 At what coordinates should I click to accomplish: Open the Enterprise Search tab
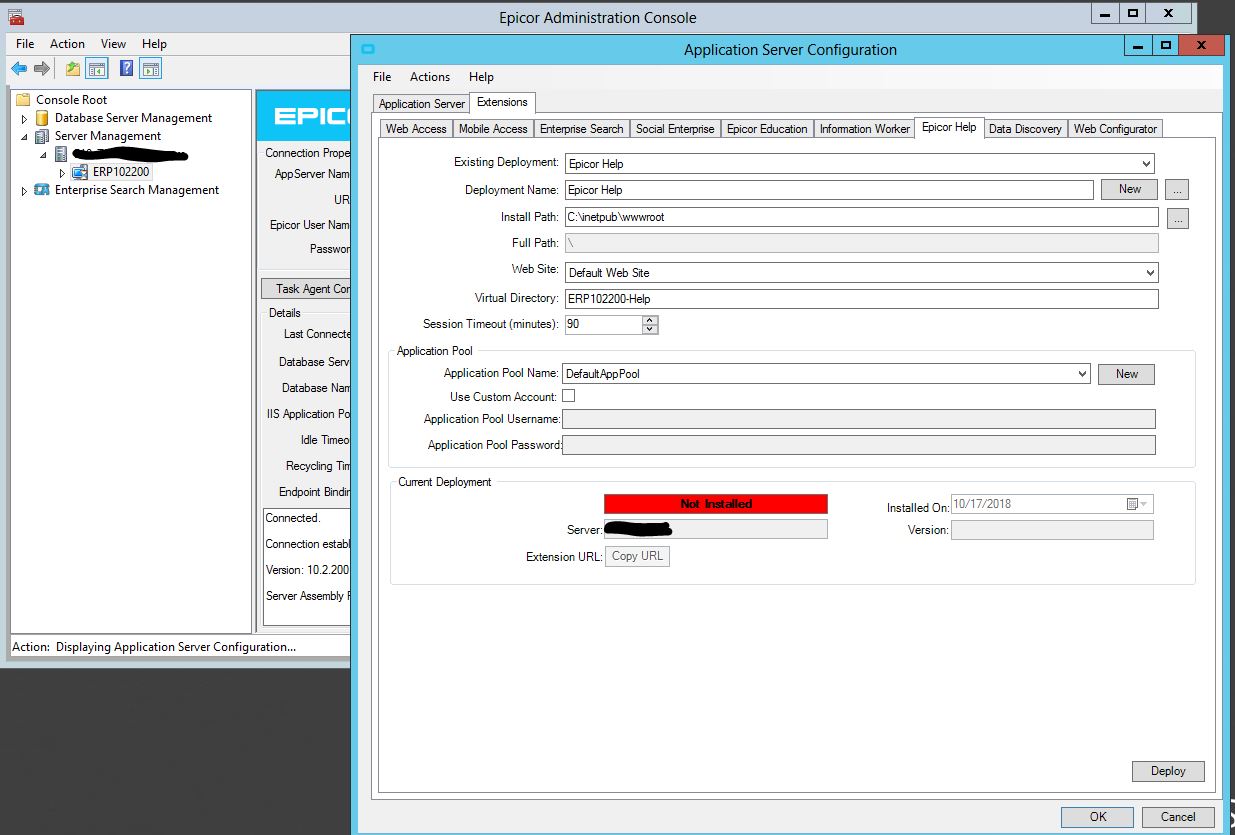[581, 129]
